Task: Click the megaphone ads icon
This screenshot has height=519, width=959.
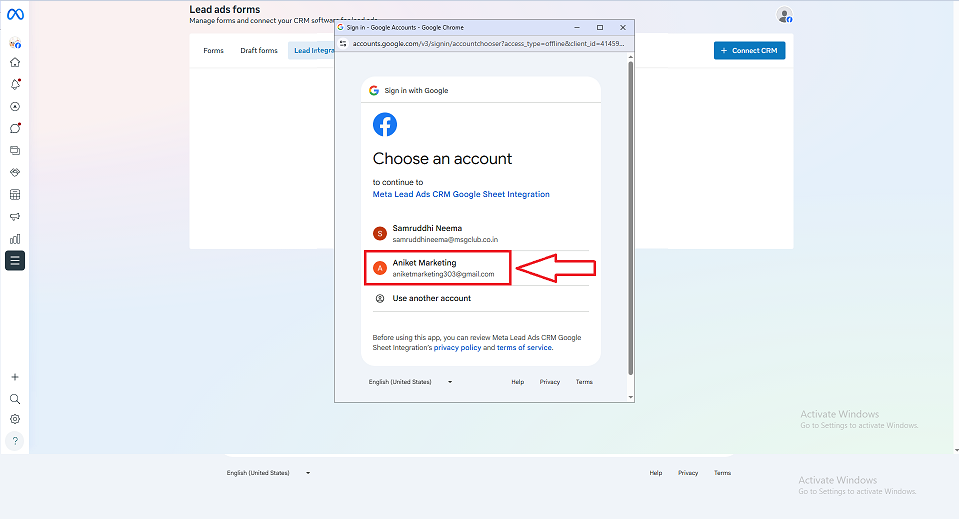Action: [x=15, y=216]
